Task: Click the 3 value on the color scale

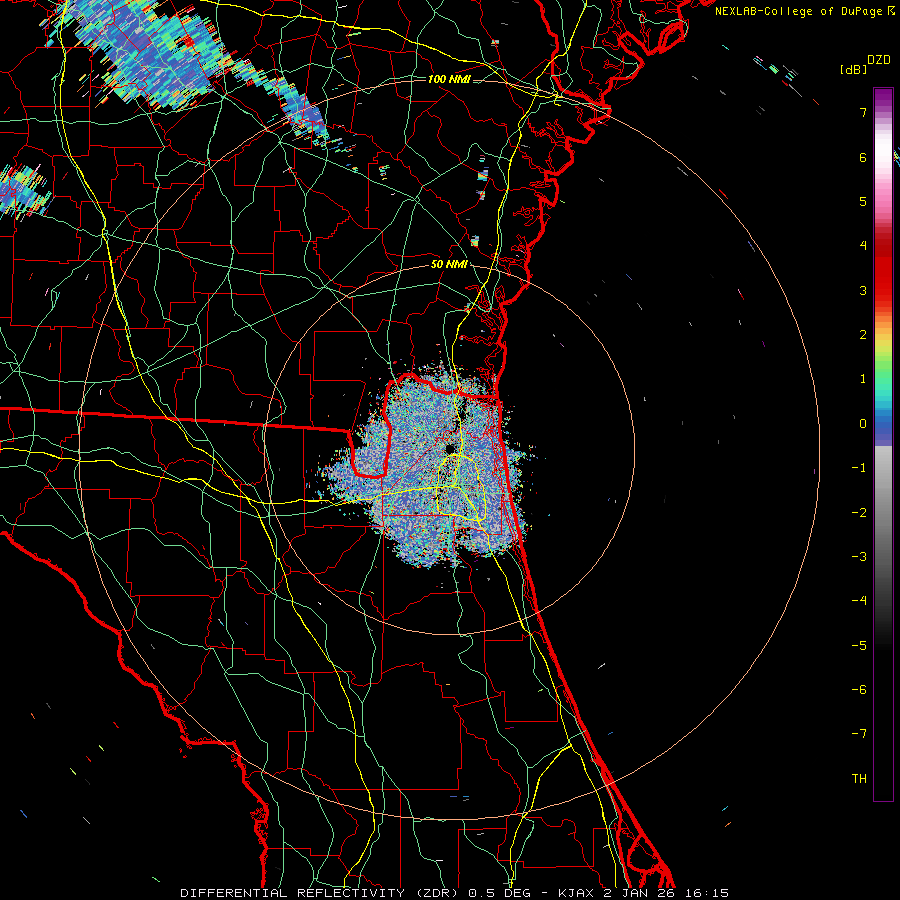Action: click(x=863, y=290)
